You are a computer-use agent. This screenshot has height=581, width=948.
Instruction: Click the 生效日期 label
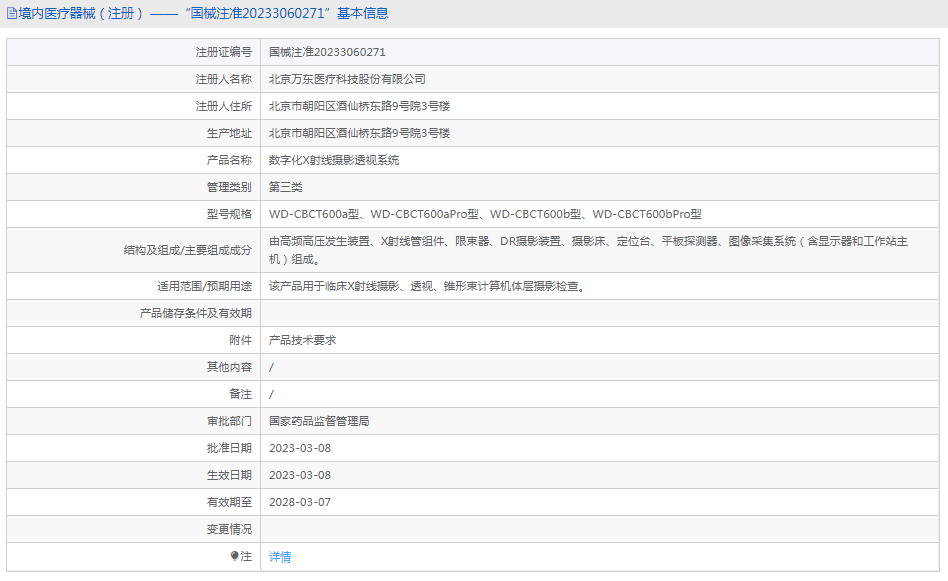point(229,475)
